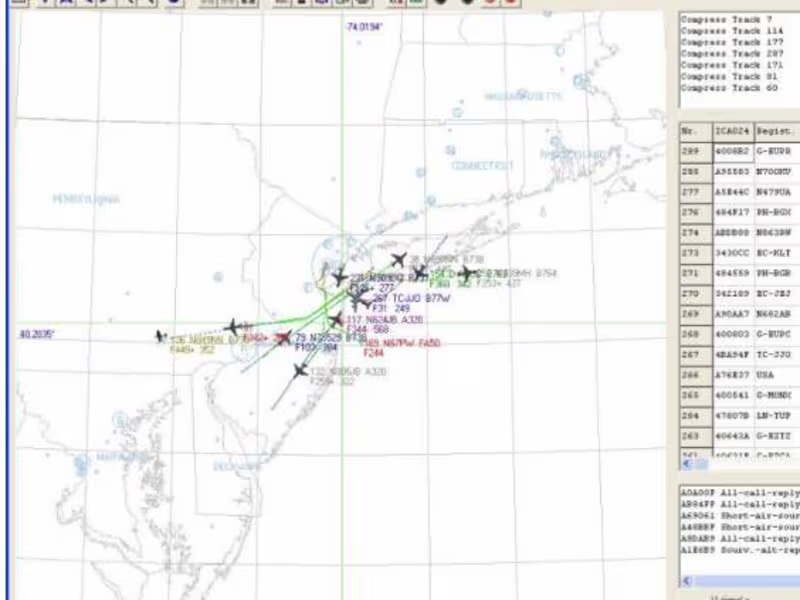Click registration cell N479UA

click(777, 192)
